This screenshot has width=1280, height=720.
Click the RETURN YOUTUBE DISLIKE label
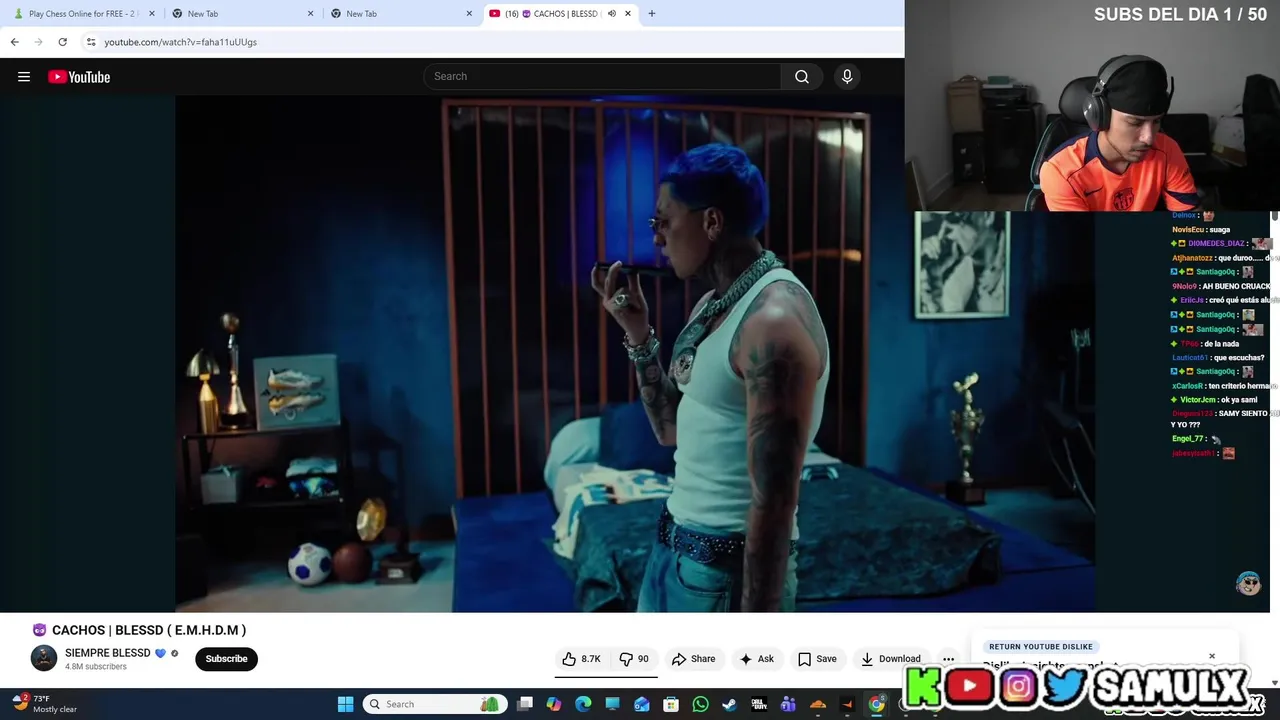click(1041, 647)
